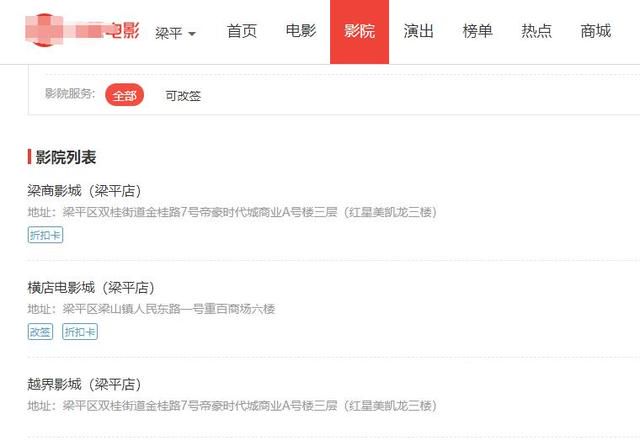Click the 越界影城 address text
The image size is (640, 446).
[x=232, y=406]
